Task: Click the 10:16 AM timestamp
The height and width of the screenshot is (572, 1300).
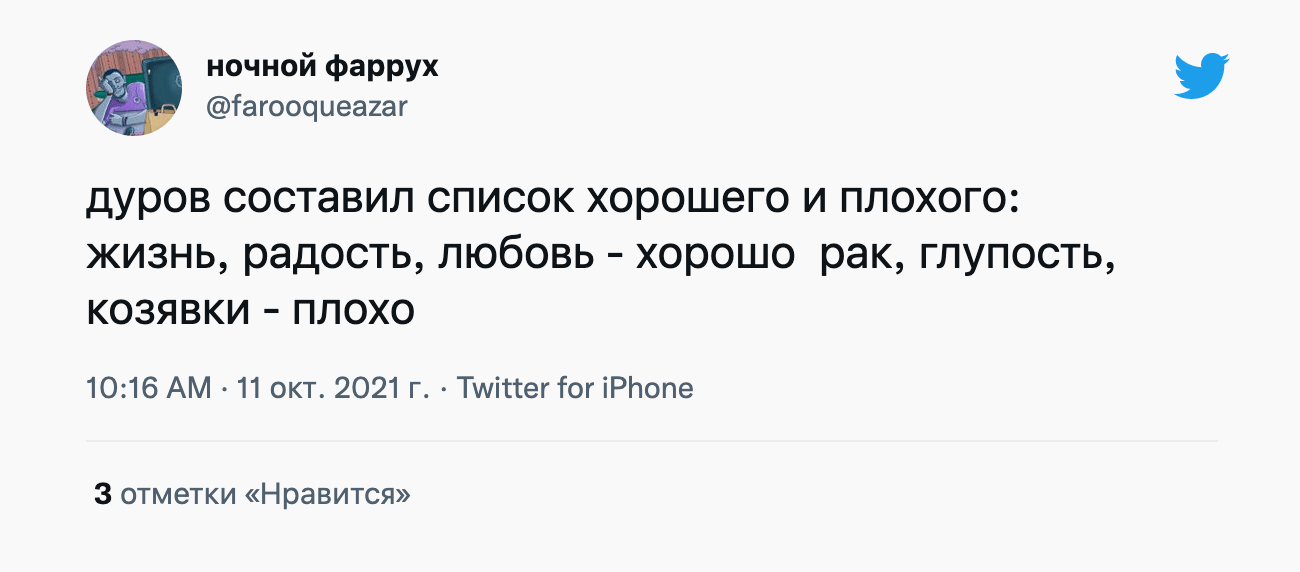Action: click(x=149, y=388)
